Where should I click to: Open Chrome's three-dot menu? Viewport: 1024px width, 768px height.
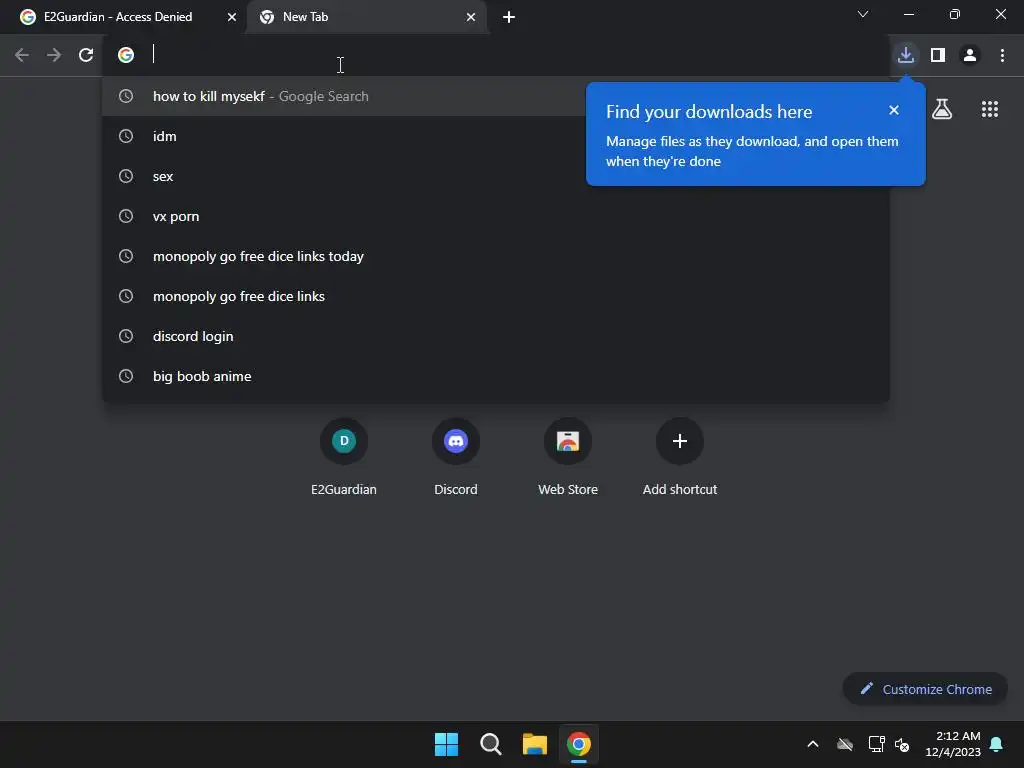click(1002, 55)
